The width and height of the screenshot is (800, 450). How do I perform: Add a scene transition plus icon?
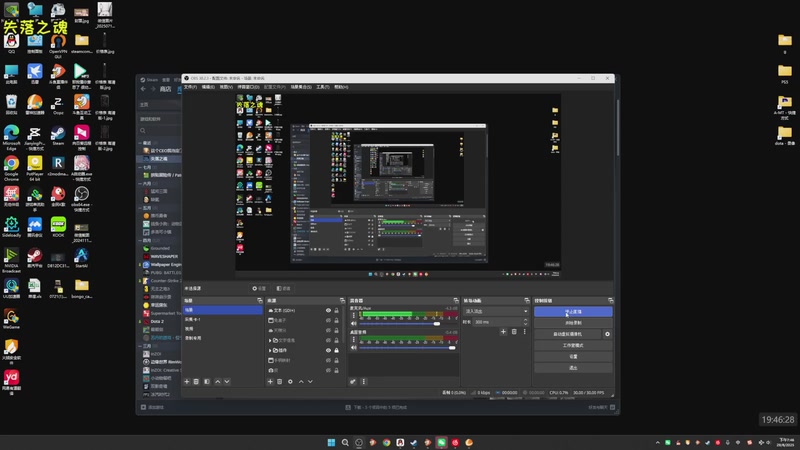[x=503, y=332]
